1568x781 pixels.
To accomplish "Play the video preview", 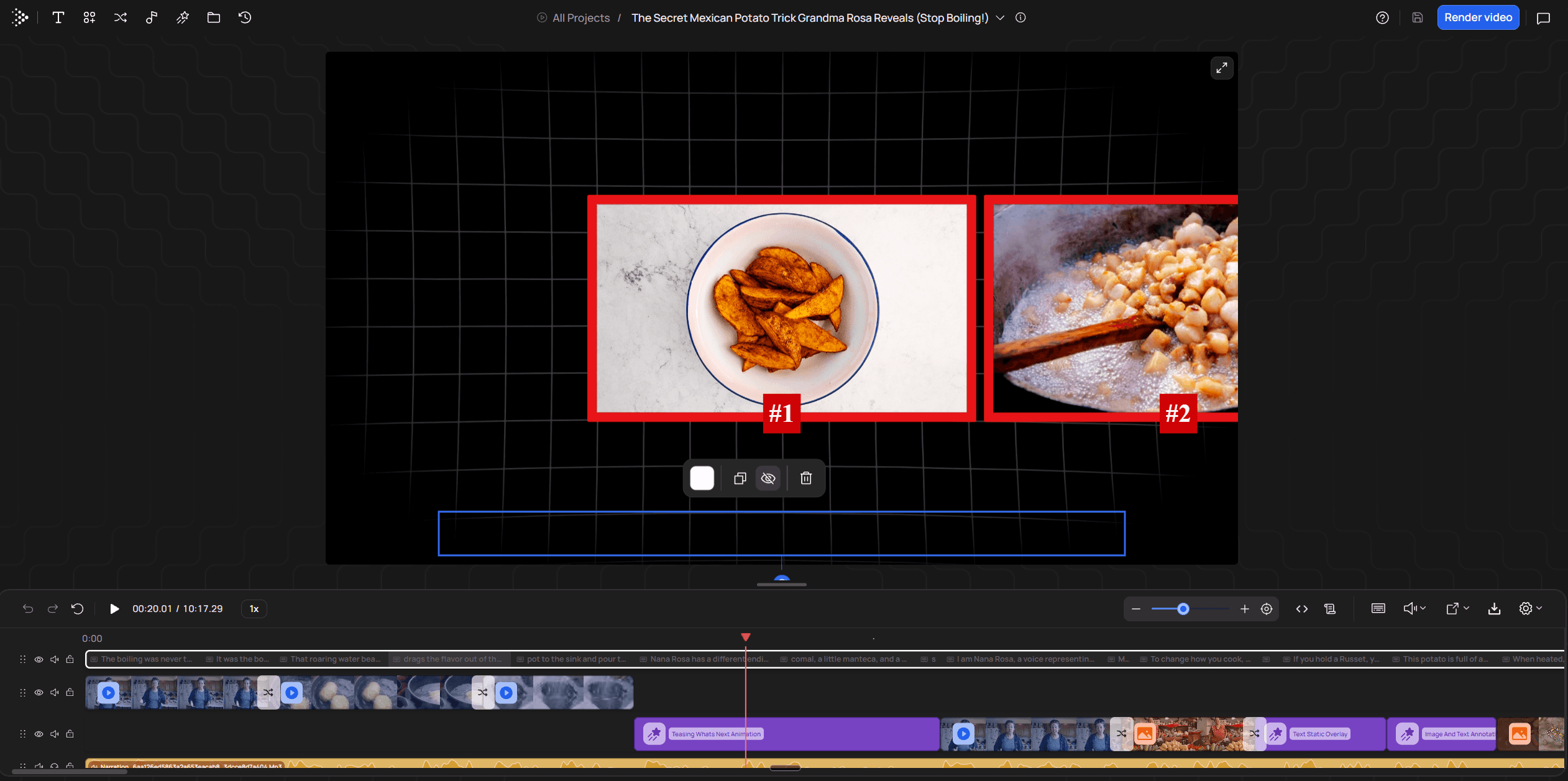I will pos(114,609).
